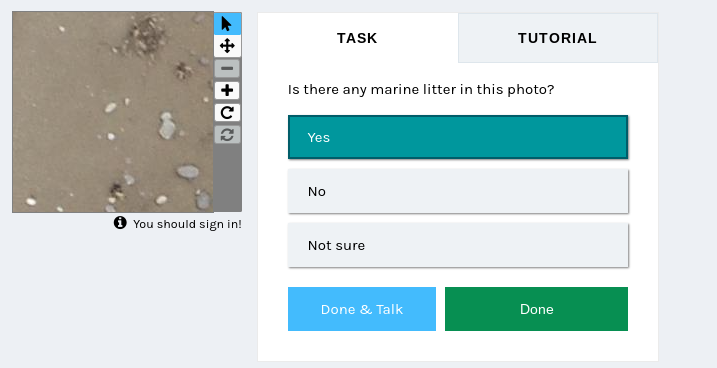Follow the "You should sign in!" notice
The height and width of the screenshot is (368, 717).
pyautogui.click(x=187, y=224)
